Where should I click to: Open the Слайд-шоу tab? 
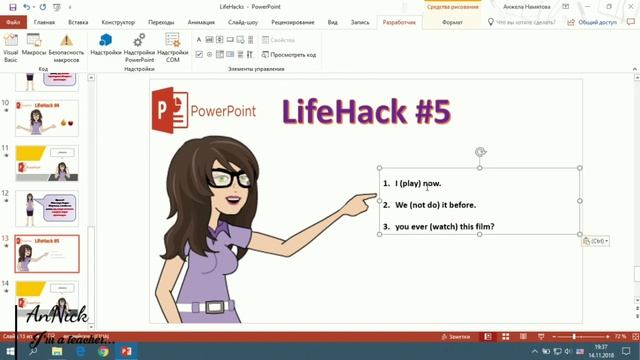243,22
